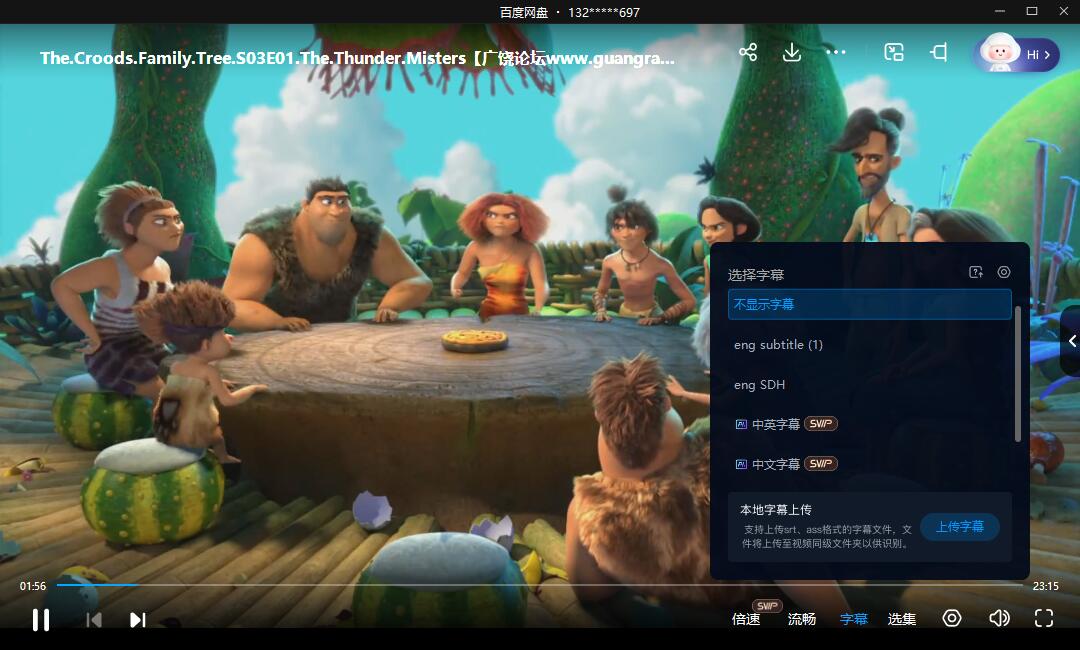Click the volume speaker icon

999,618
